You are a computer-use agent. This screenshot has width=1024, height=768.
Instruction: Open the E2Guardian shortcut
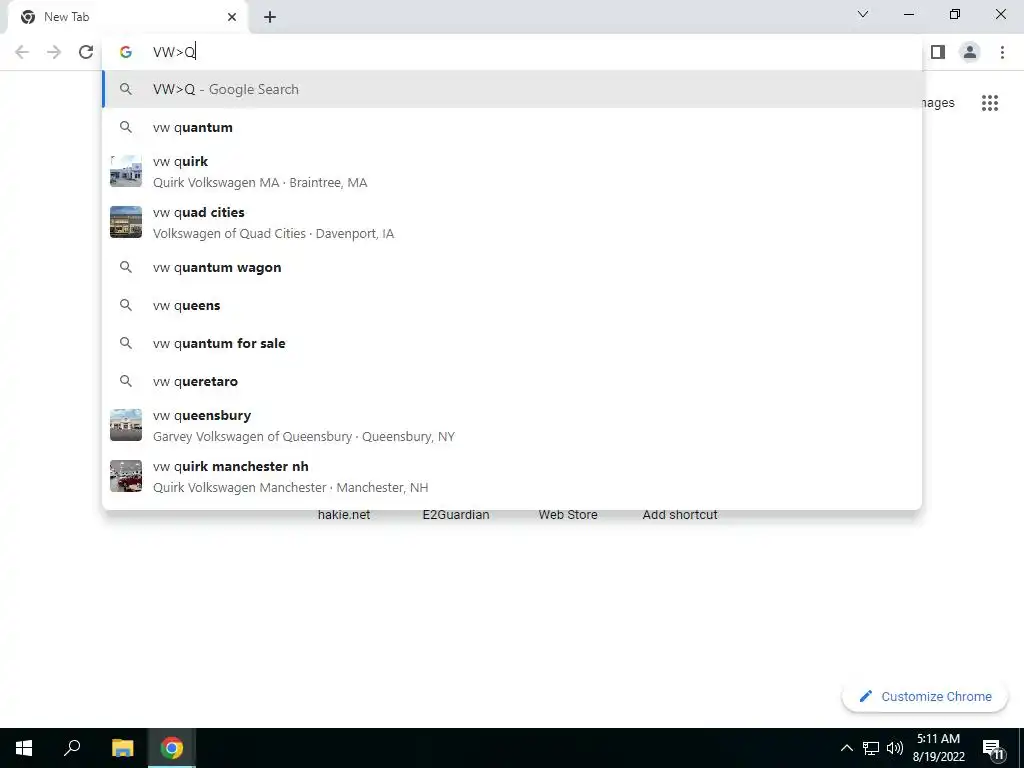[456, 515]
